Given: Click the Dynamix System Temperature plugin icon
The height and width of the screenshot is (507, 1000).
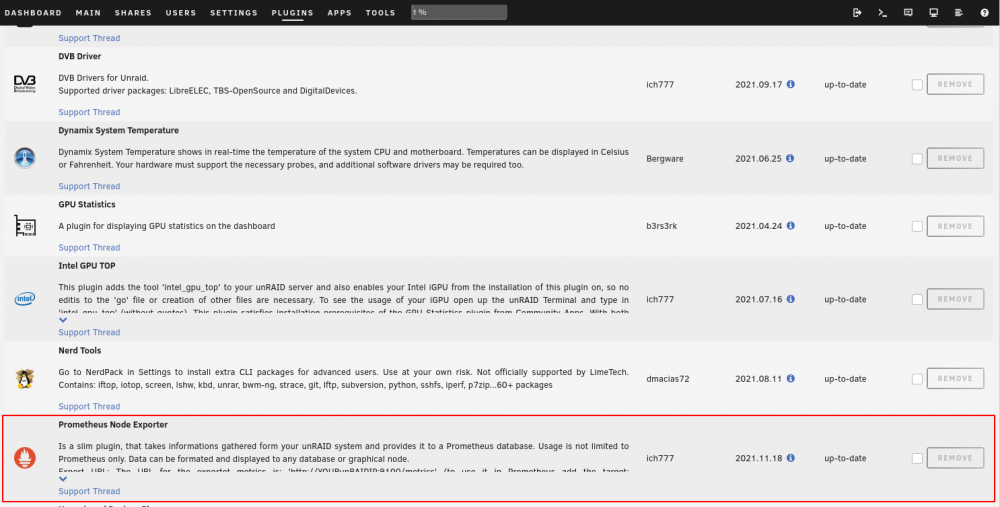Looking at the screenshot, I should [x=25, y=158].
